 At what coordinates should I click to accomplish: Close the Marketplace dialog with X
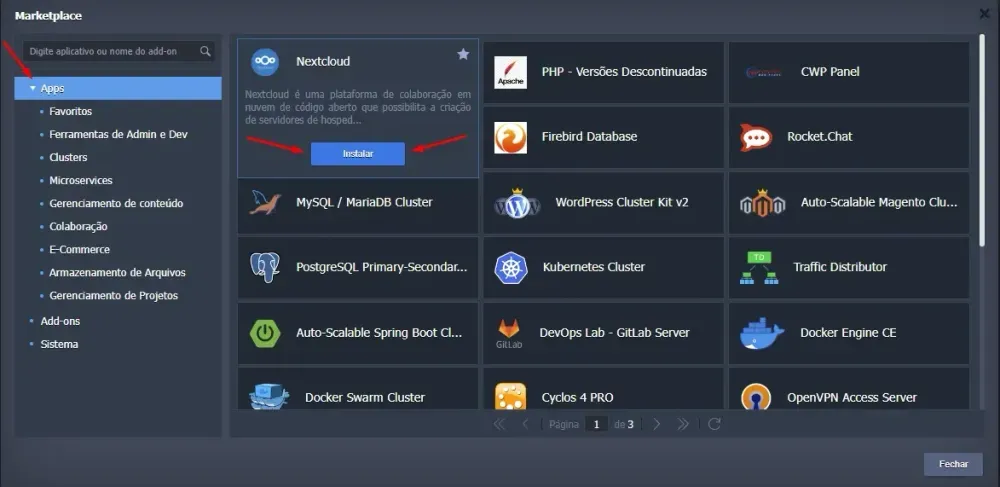(x=985, y=14)
